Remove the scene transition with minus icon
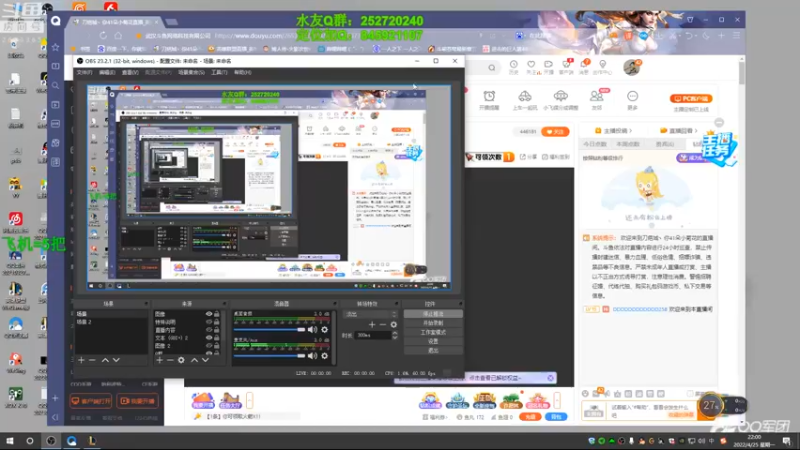 [383, 324]
